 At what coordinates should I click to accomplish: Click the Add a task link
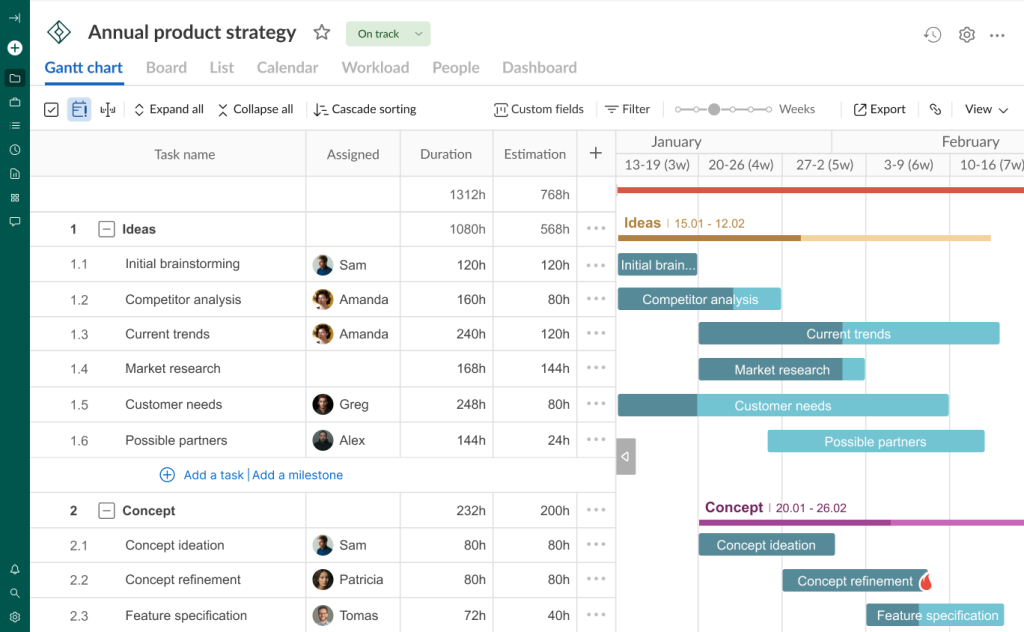(x=214, y=475)
